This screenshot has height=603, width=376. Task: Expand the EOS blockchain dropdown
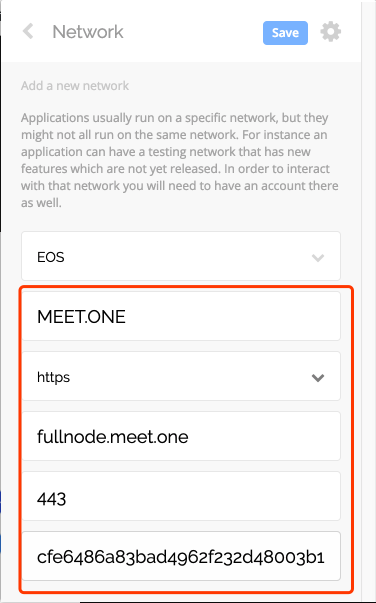pos(181,256)
